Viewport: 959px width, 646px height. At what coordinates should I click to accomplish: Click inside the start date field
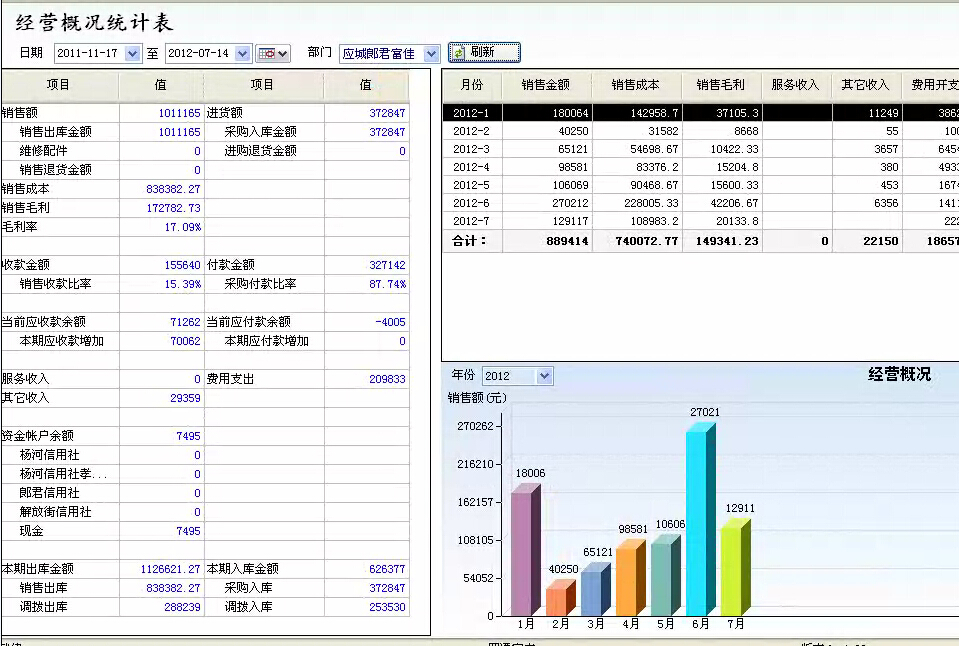(x=87, y=54)
